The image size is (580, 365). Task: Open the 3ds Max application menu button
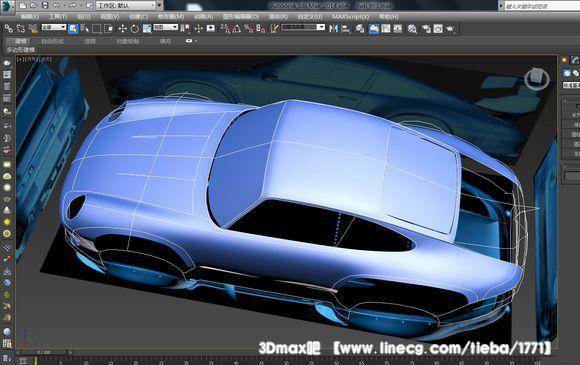pos(7,6)
